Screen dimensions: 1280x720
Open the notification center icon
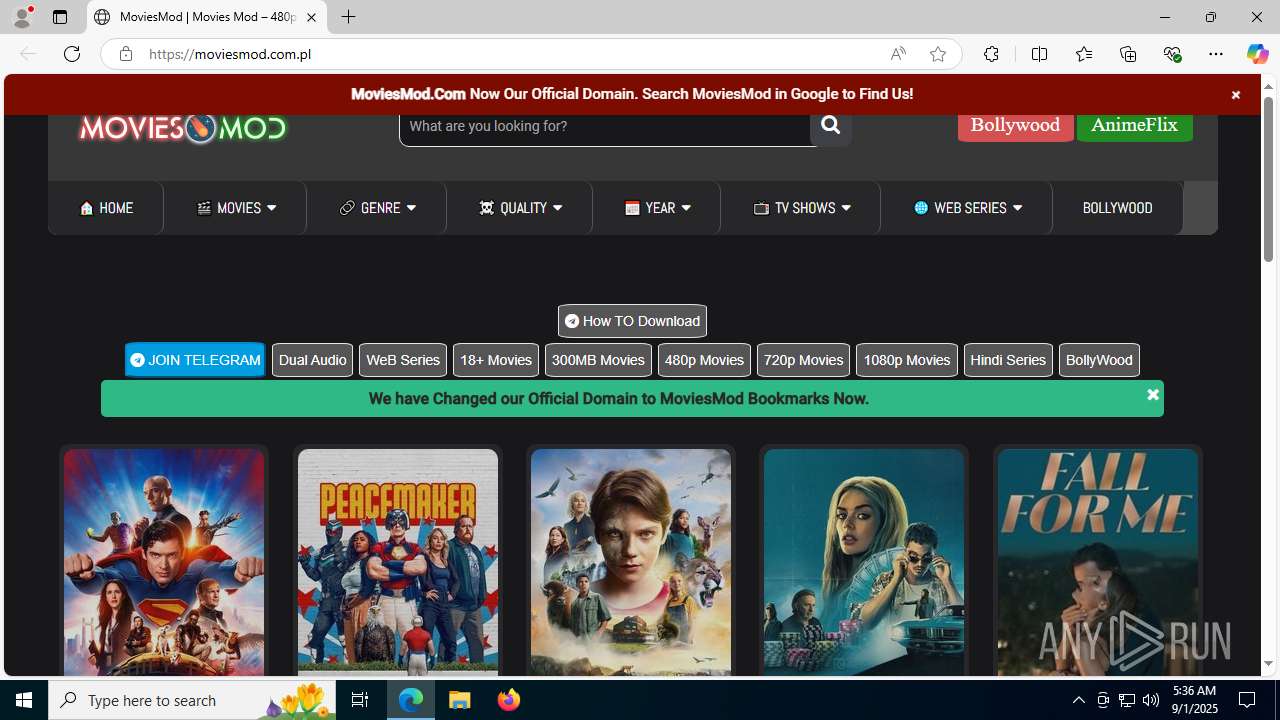[1248, 700]
